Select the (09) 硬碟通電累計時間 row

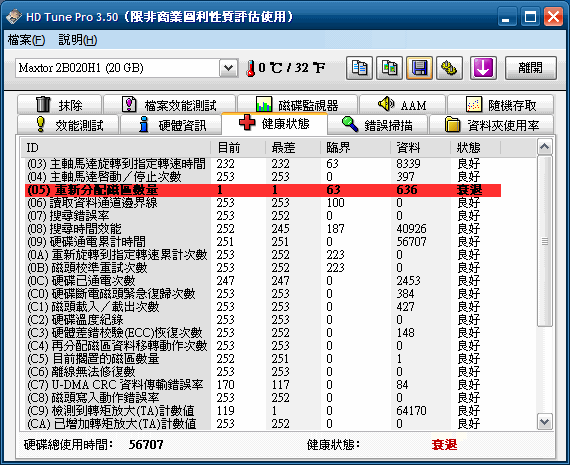263,242
